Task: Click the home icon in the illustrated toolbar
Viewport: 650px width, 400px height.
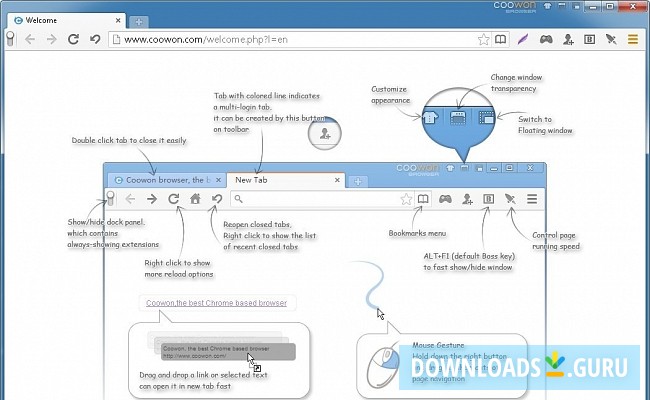Action: (195, 199)
